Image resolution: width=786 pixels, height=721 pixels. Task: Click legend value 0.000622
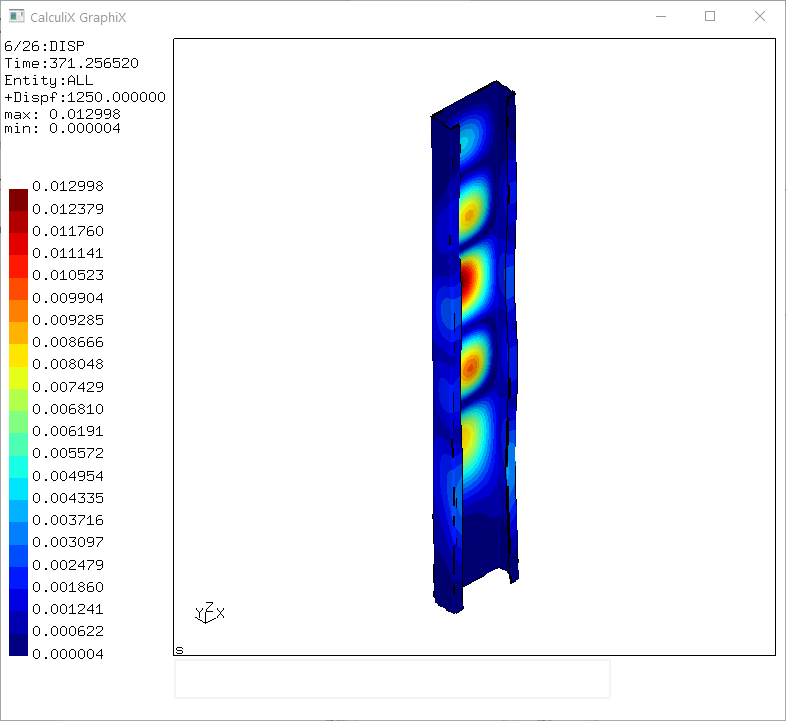[x=68, y=631]
